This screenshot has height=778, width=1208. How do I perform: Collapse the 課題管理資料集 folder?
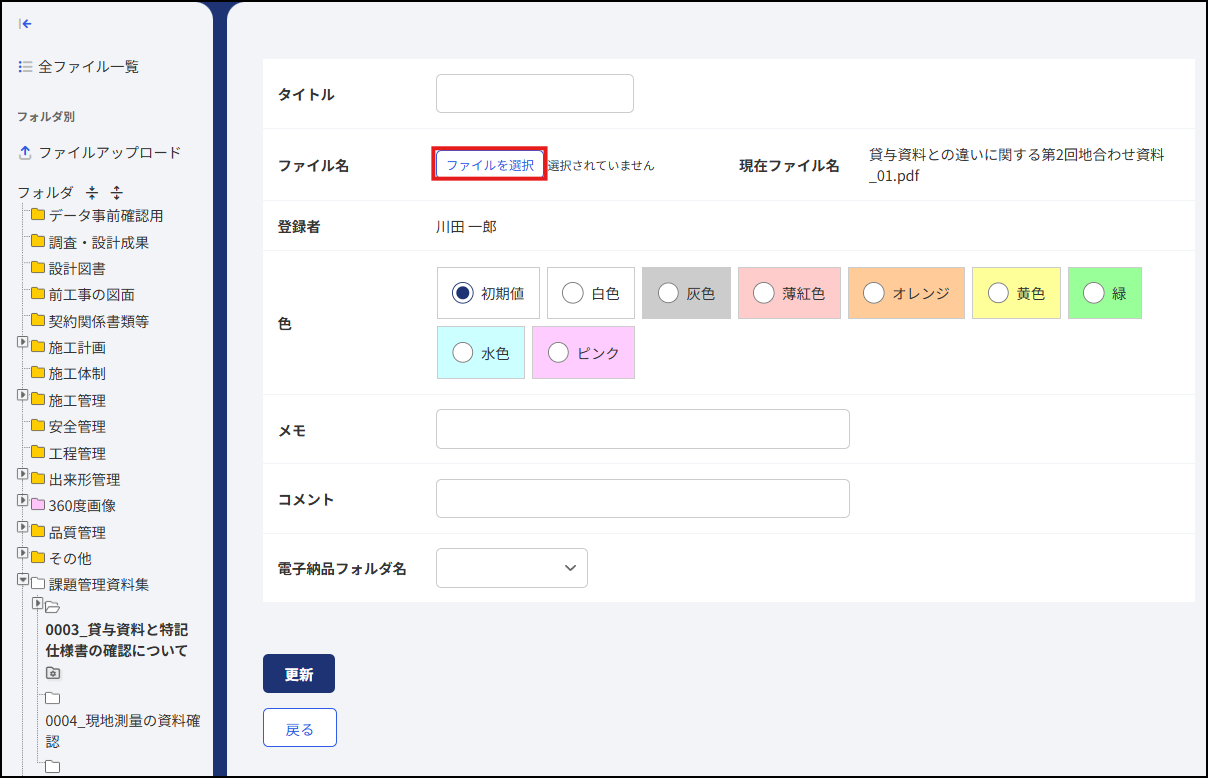click(23, 579)
